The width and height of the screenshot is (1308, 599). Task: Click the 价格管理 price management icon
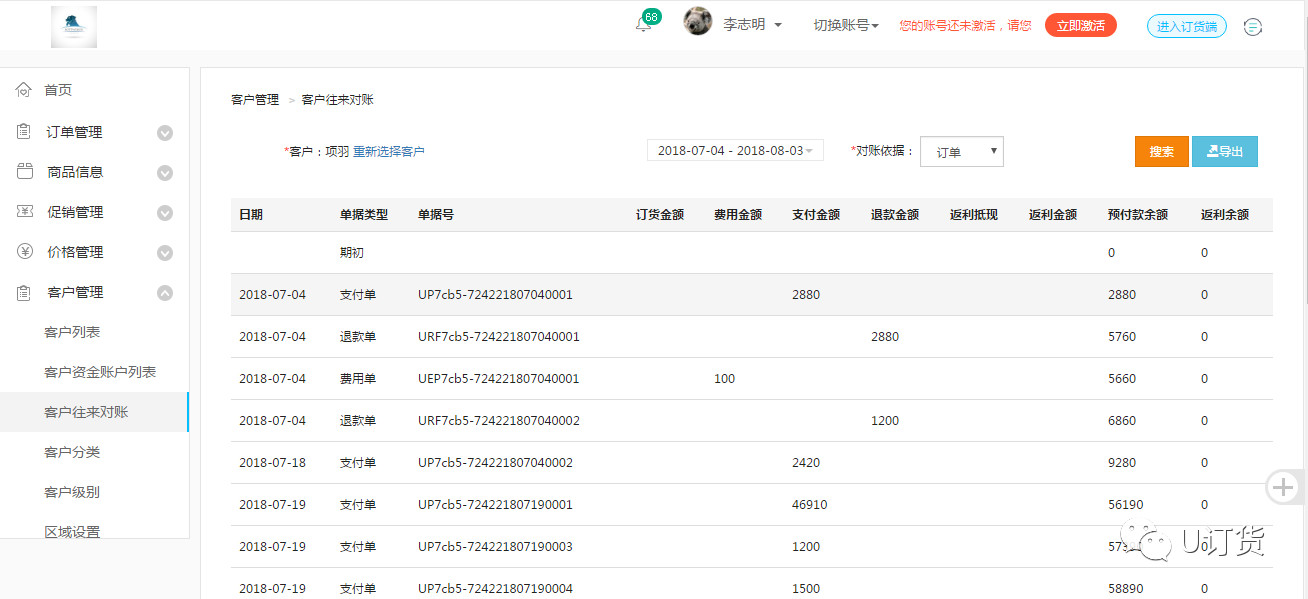pos(23,252)
